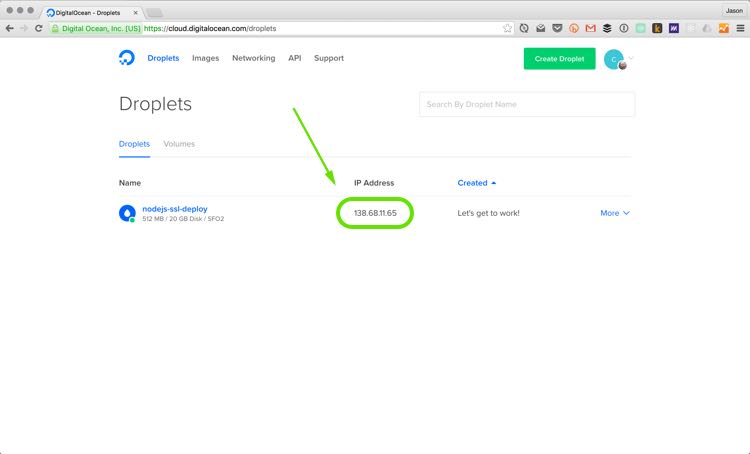Click the IP address 138.68.11.65
750x454 pixels.
coord(375,213)
